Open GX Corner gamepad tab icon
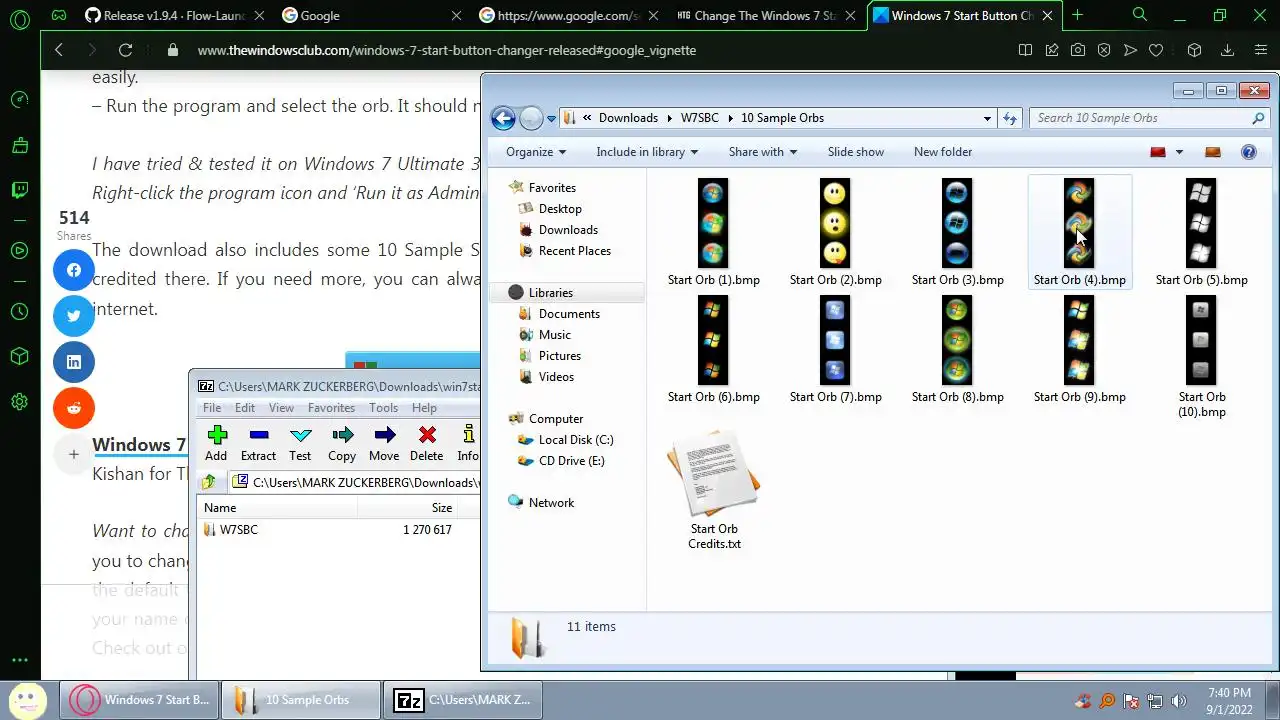This screenshot has width=1280, height=720. [x=59, y=15]
